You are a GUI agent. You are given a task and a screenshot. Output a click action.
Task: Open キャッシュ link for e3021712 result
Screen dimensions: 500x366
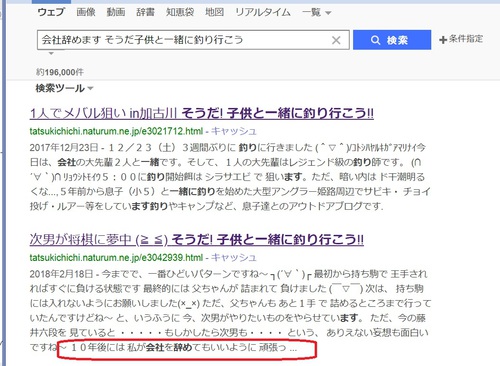click(234, 131)
